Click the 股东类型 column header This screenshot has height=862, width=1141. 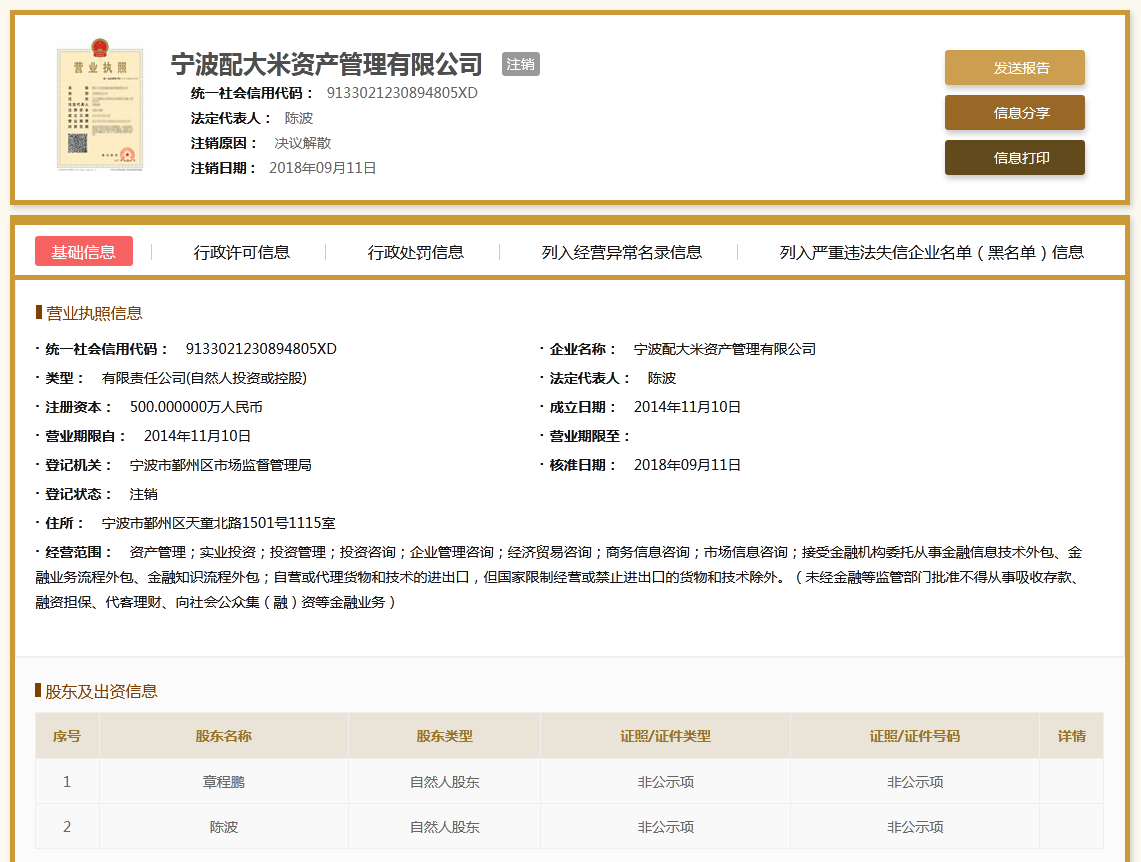[x=444, y=736]
